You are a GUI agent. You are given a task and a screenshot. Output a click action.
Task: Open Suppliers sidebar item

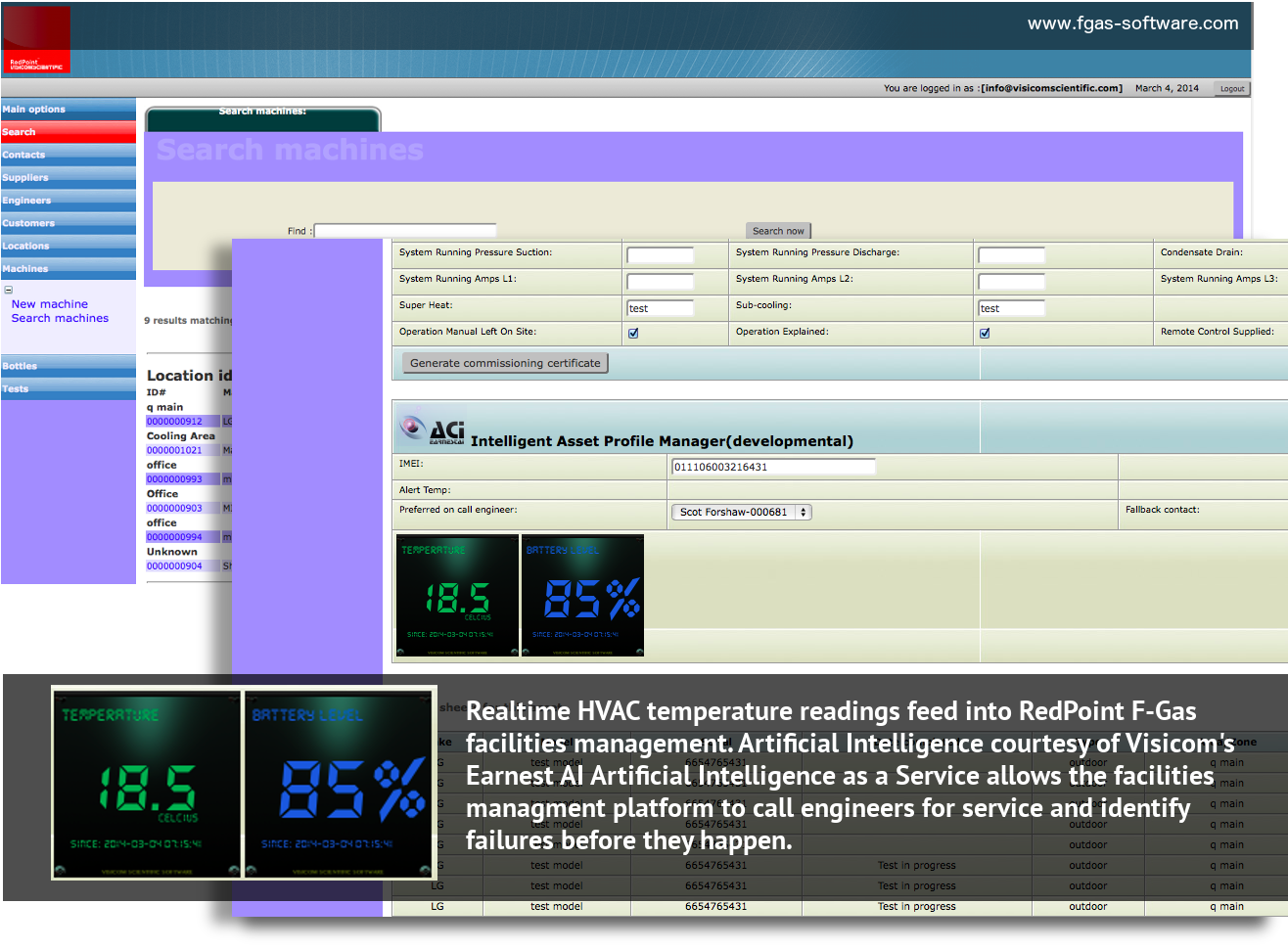click(69, 178)
